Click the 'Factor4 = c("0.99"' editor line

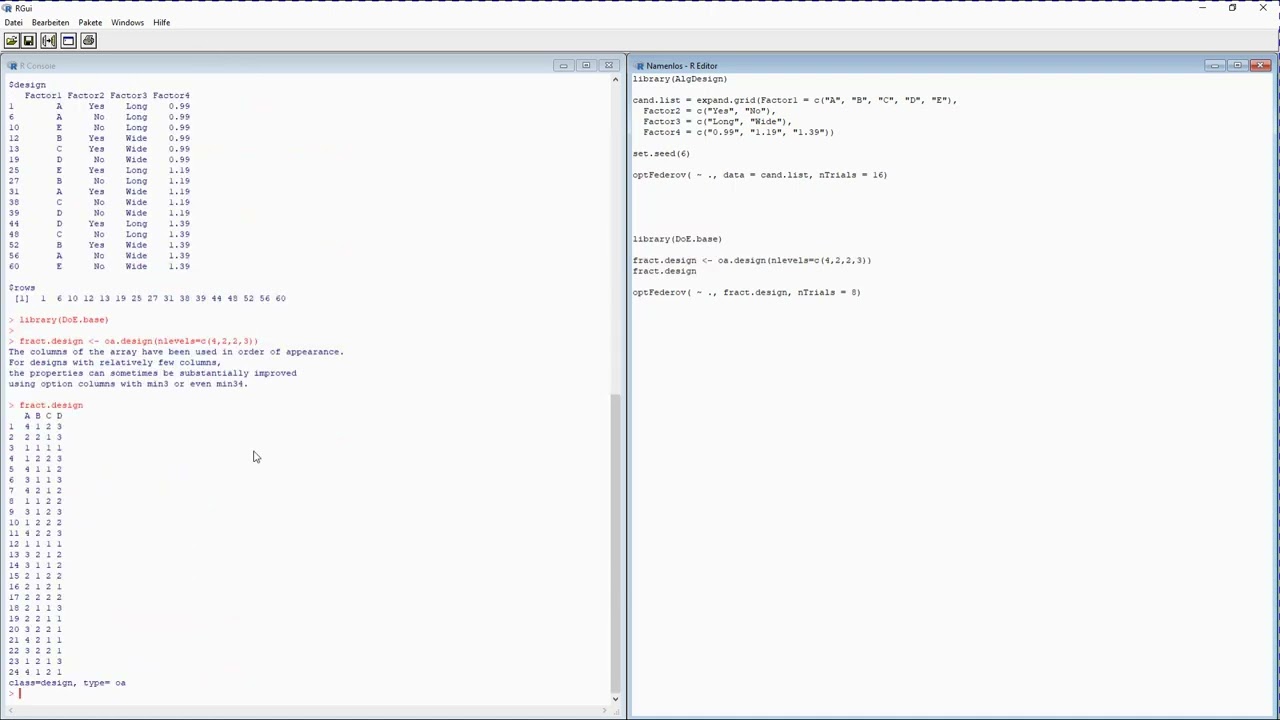point(738,132)
